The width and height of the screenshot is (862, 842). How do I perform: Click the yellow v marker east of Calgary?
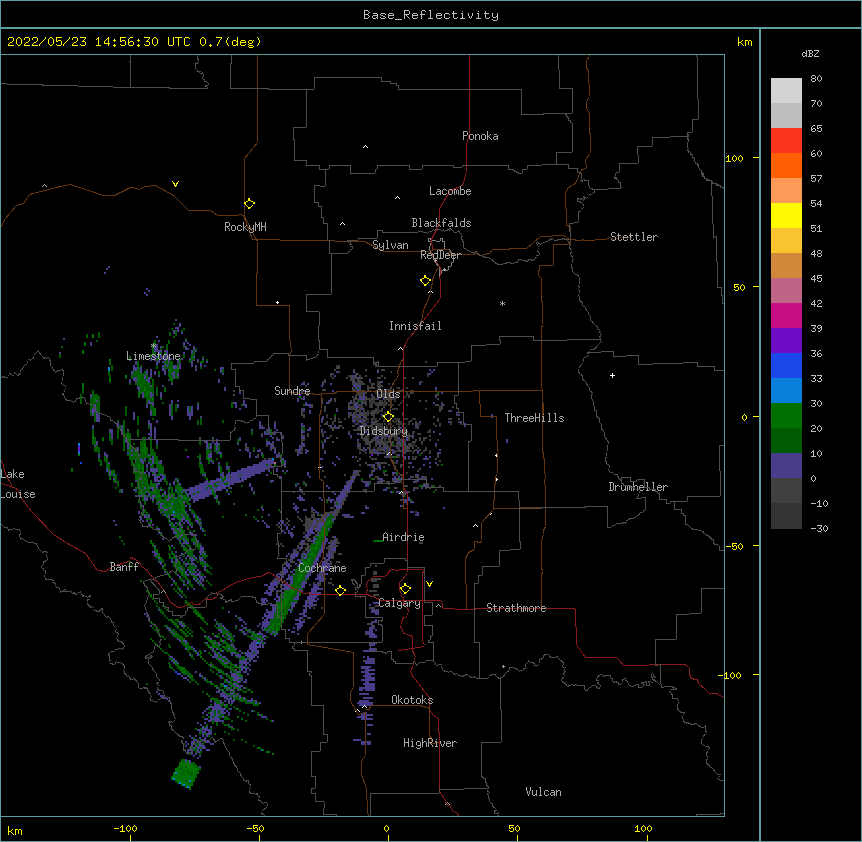[429, 584]
